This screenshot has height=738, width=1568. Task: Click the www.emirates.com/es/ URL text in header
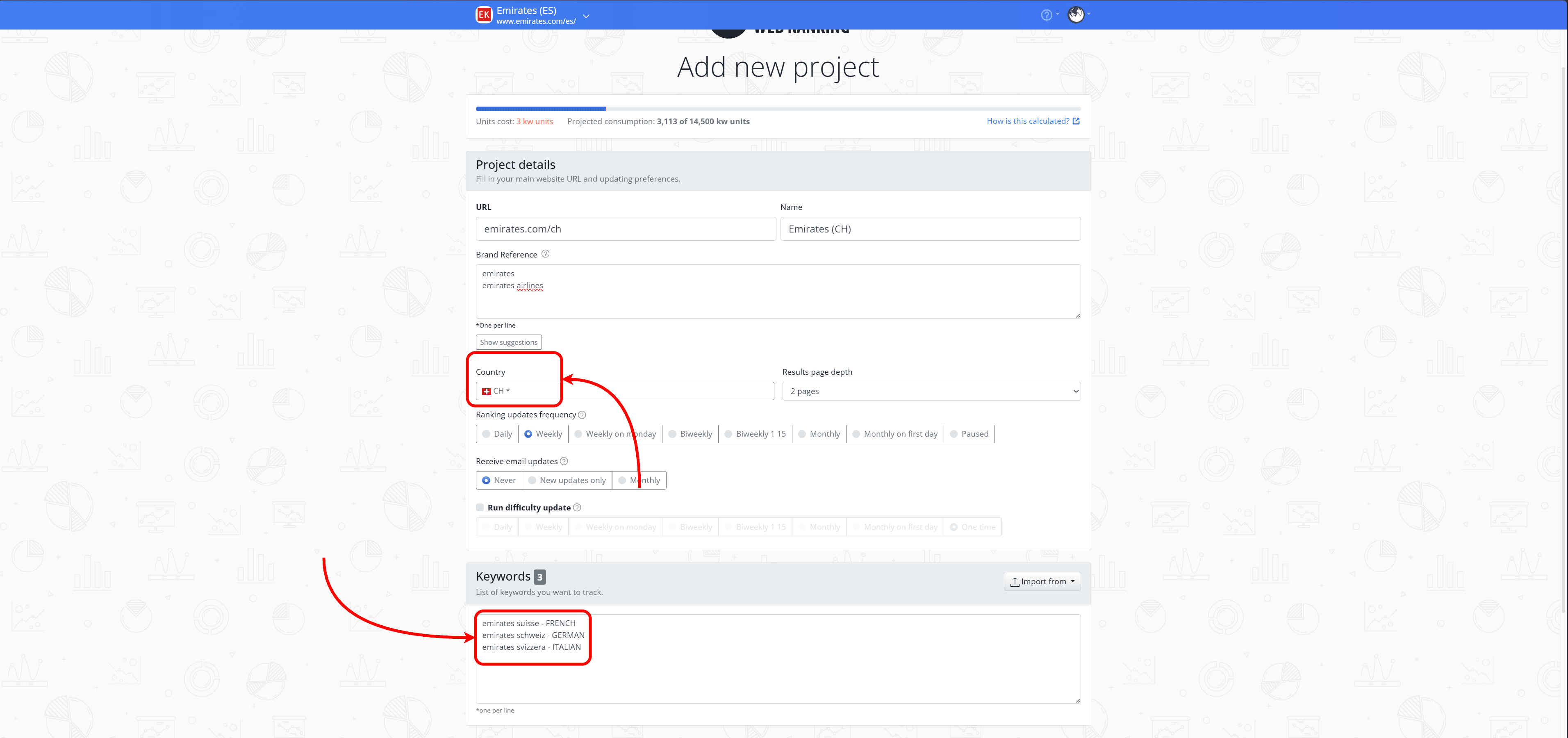coord(536,21)
